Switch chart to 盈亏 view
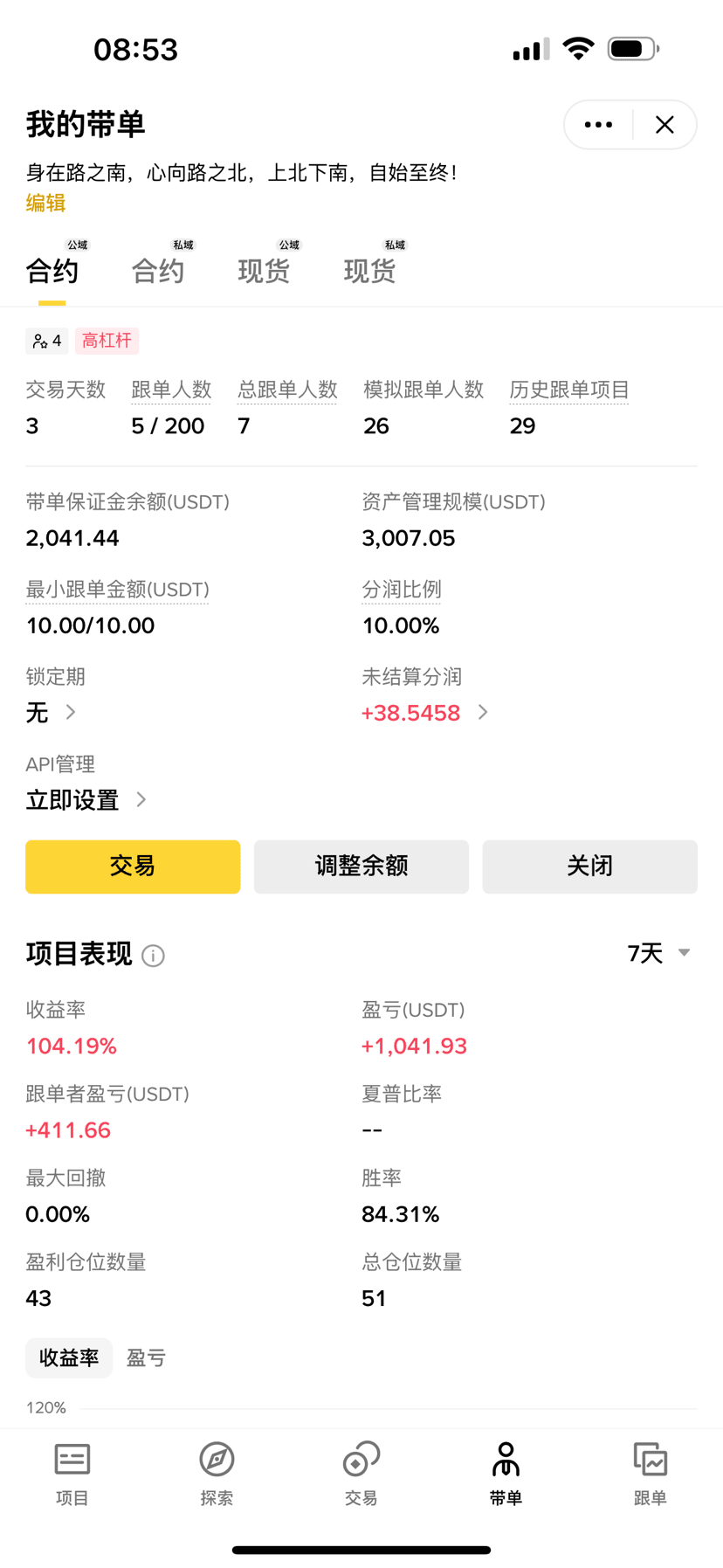Viewport: 723px width, 1568px height. pos(146,1357)
